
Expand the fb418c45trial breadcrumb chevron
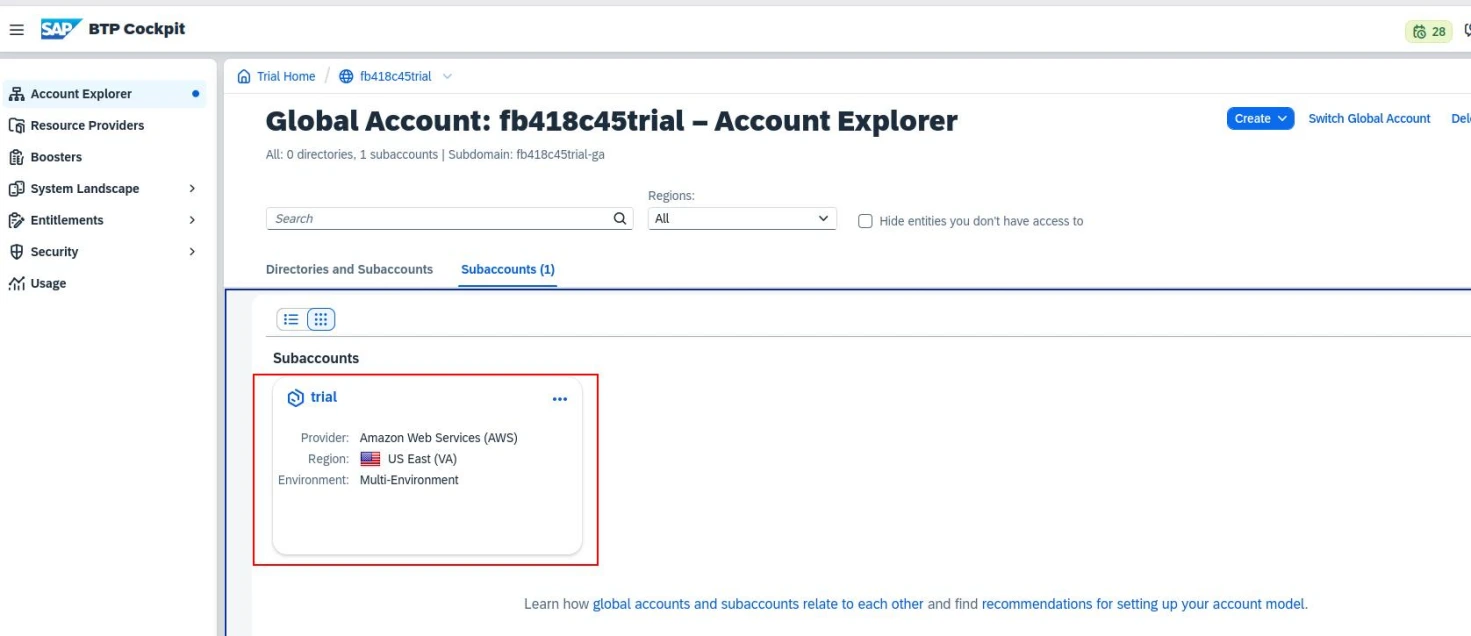click(447, 76)
